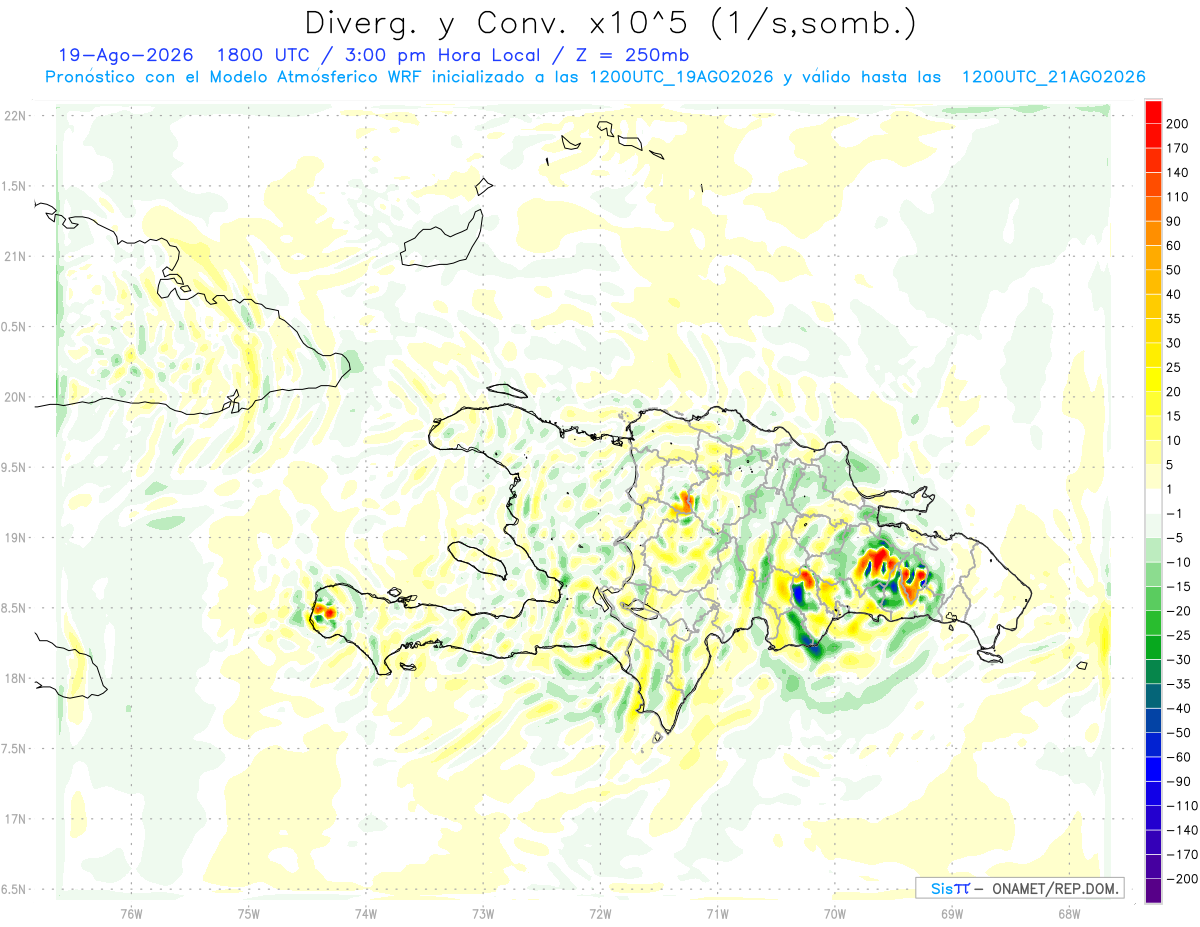
Task: Click the legend value -140
Action: (1180, 830)
